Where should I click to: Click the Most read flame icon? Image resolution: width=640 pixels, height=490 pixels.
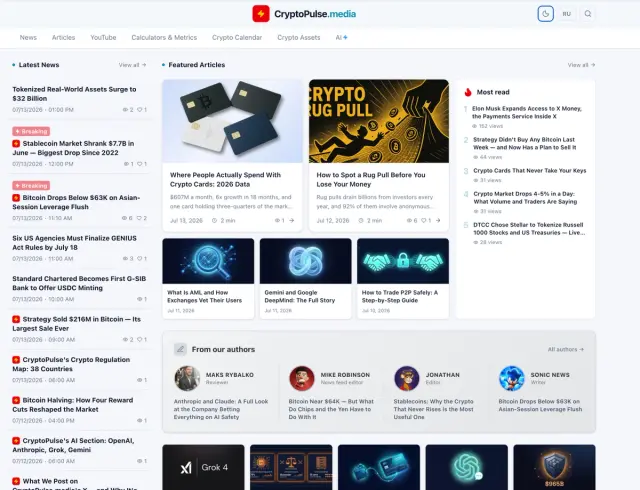(x=468, y=92)
